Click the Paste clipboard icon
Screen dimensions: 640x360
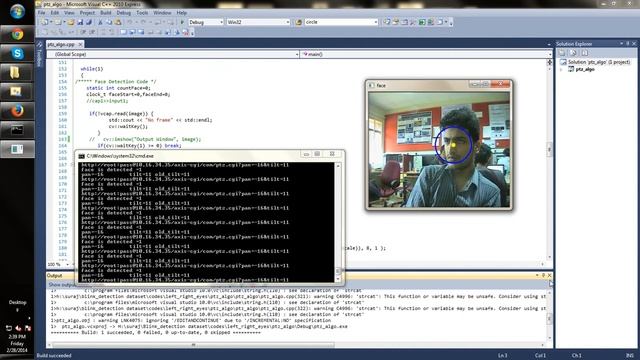pyautogui.click(x=118, y=22)
